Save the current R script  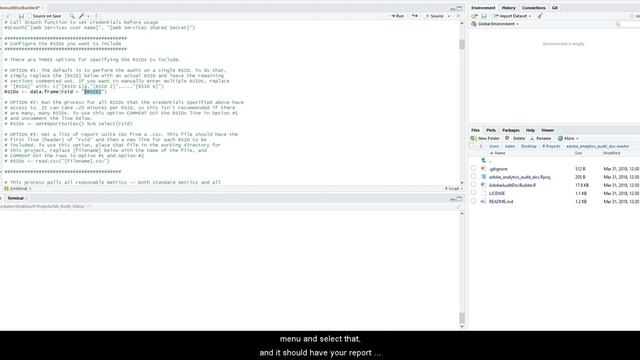pos(21,16)
